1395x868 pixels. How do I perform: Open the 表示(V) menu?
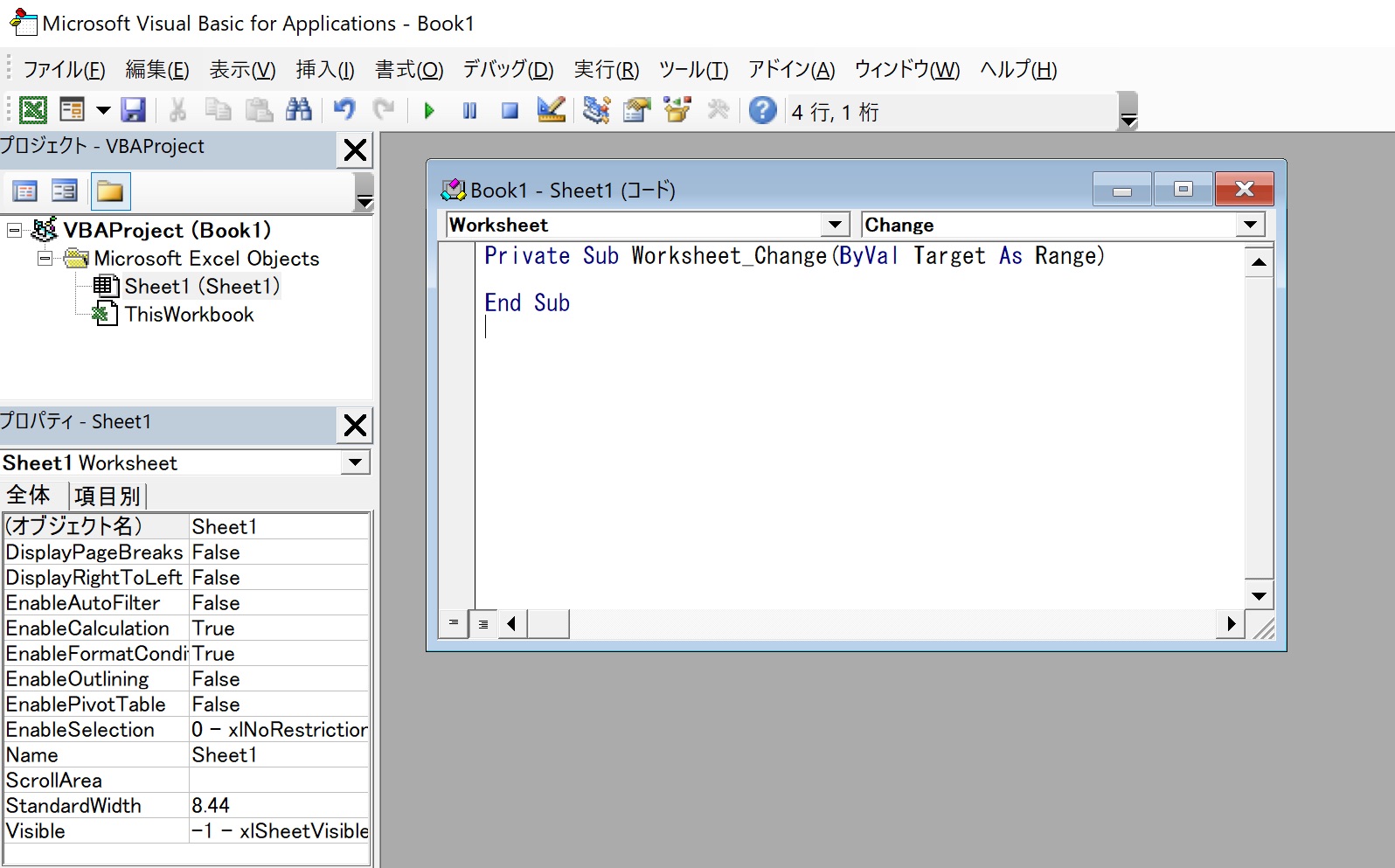click(242, 70)
